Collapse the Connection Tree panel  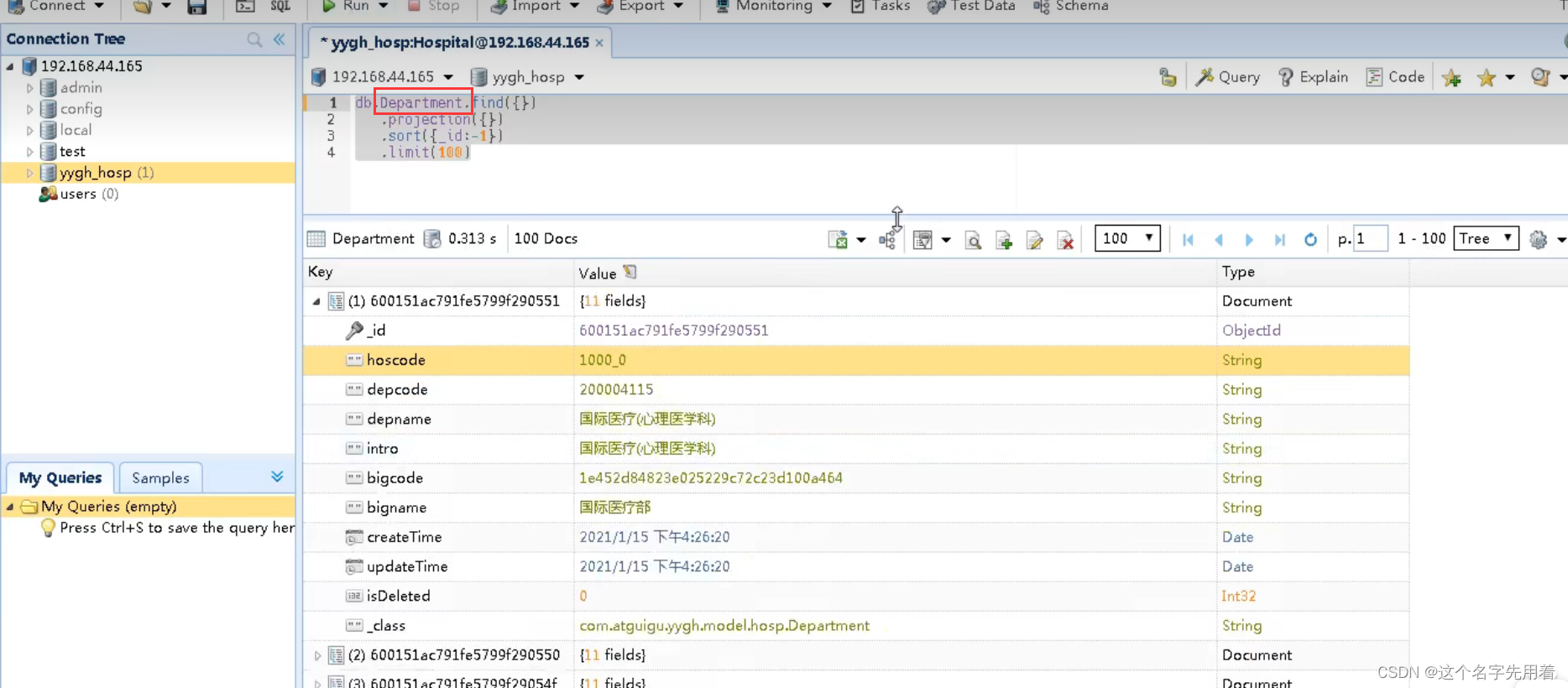click(280, 39)
